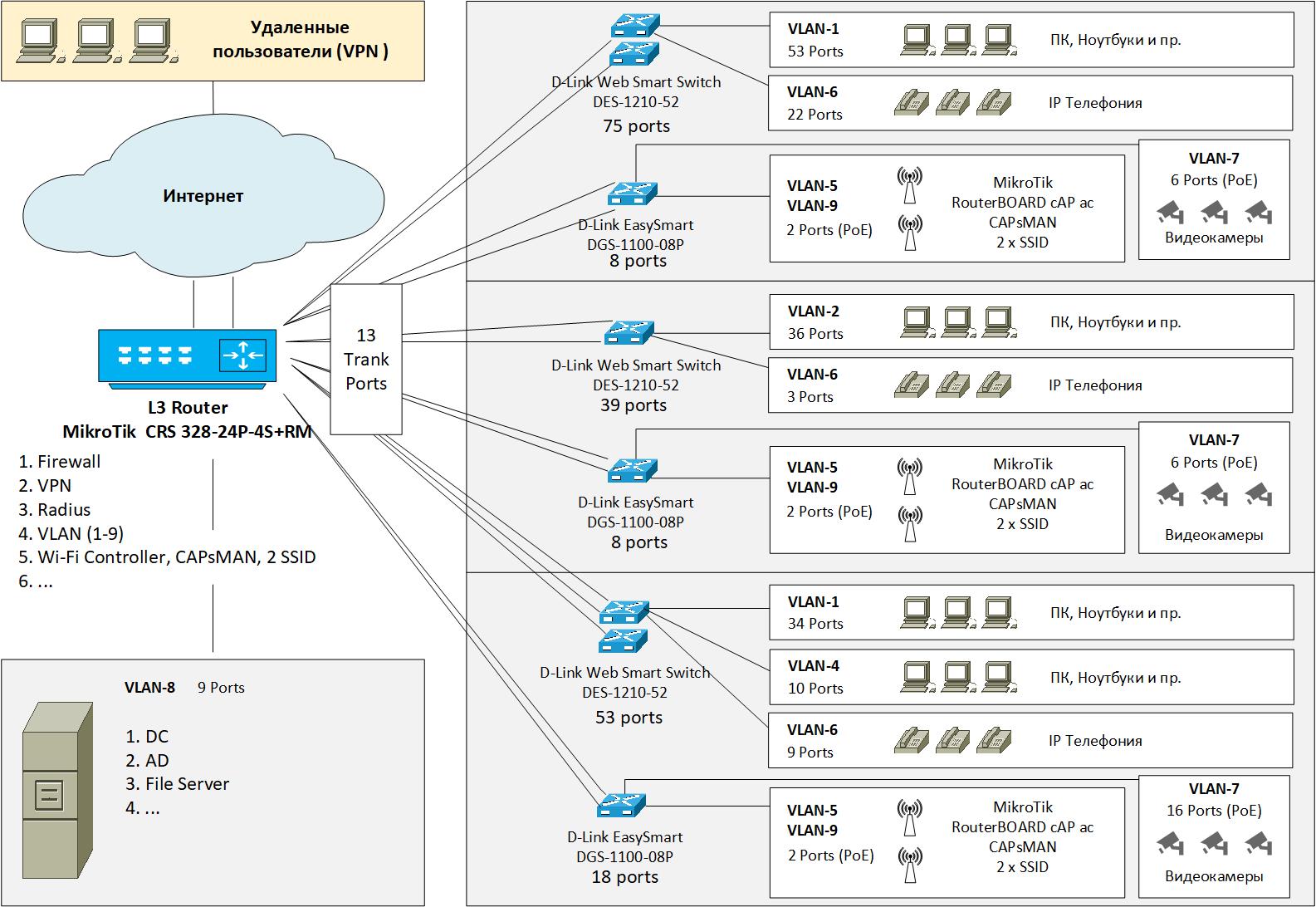The image size is (1316, 907).
Task: Click 'Удаленные пользователи (VPN)' heading
Action: tap(301, 40)
